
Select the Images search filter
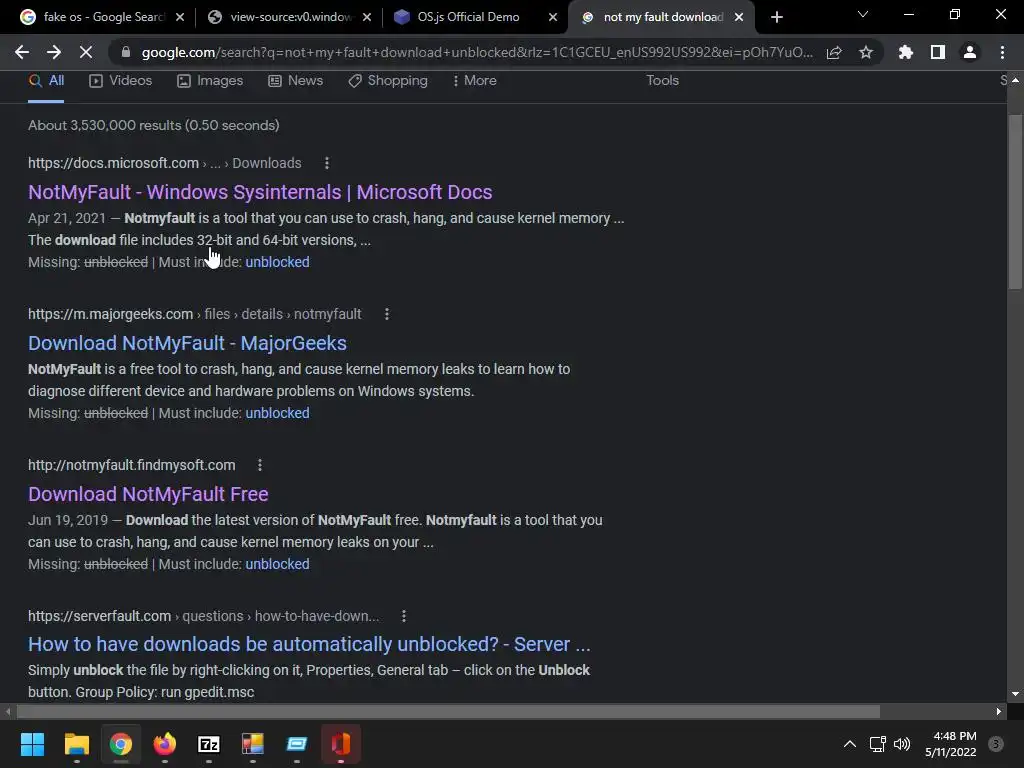[x=210, y=80]
